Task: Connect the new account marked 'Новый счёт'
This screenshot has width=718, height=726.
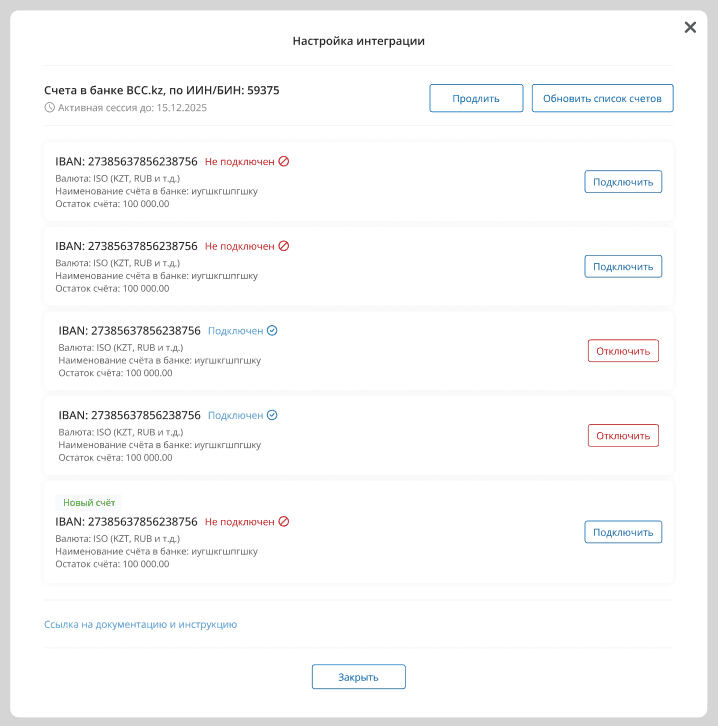Action: [623, 532]
